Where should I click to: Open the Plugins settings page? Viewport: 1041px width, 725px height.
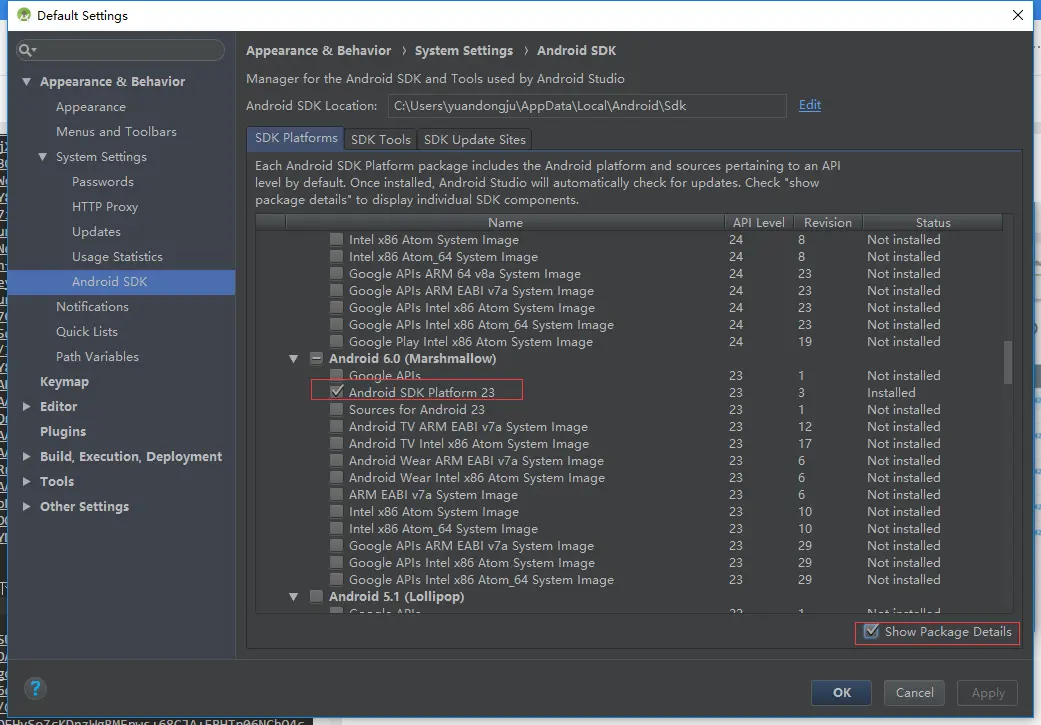[63, 432]
